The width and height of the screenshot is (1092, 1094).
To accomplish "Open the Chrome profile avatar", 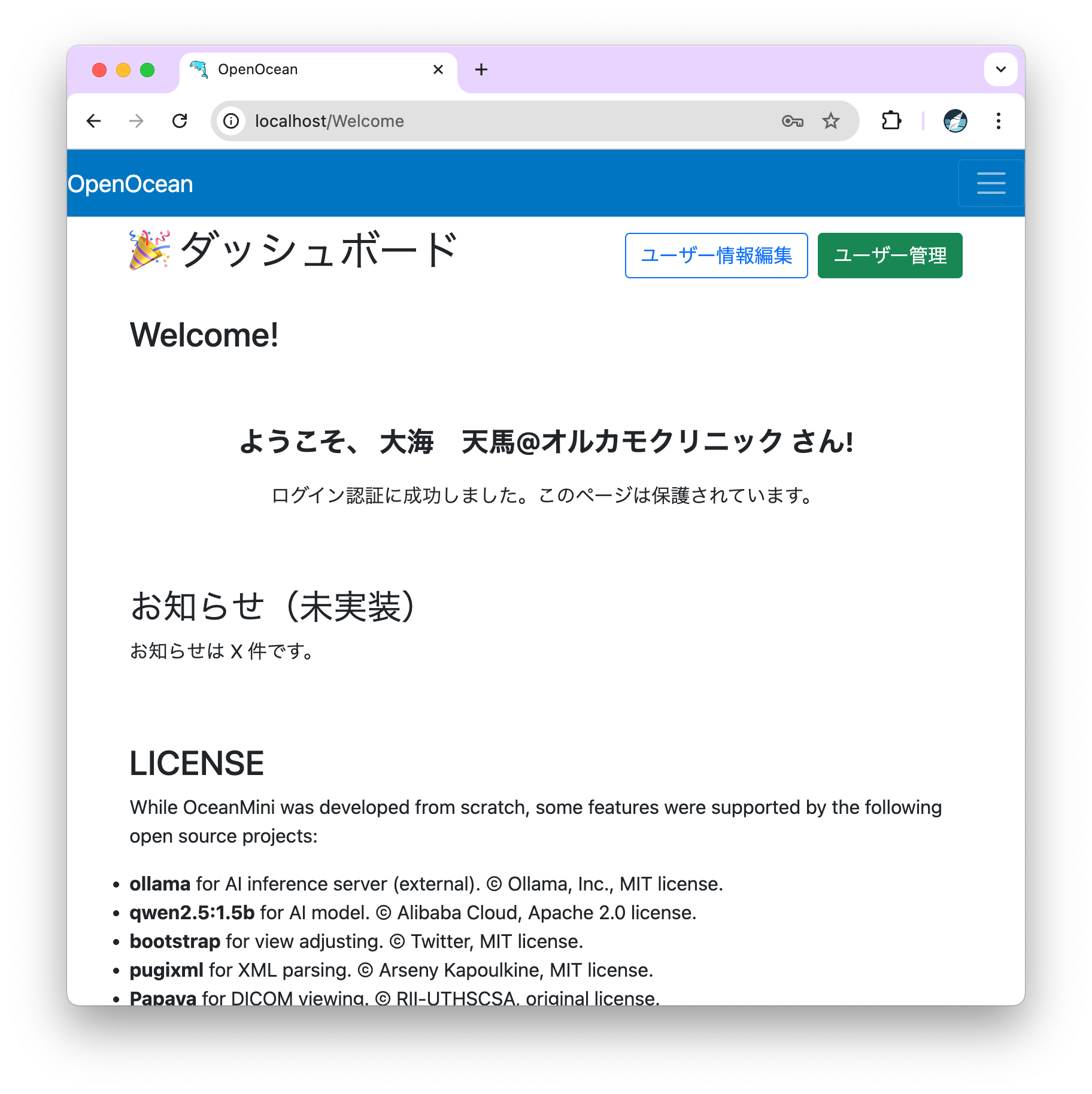I will [955, 121].
